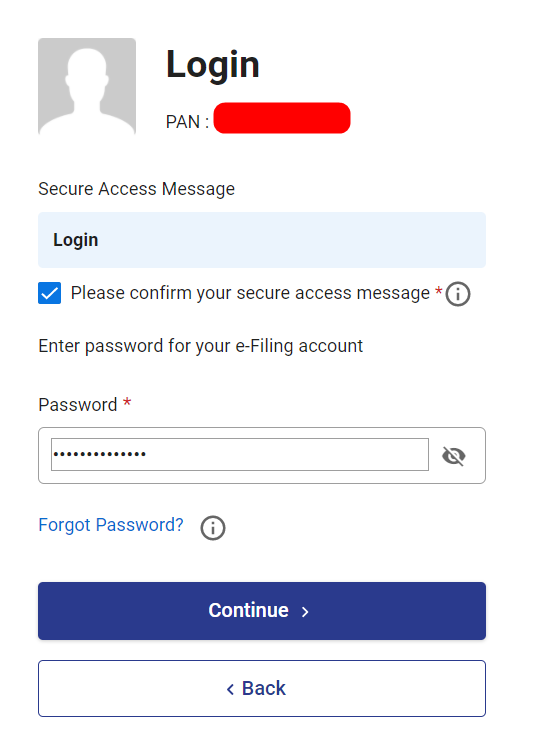The width and height of the screenshot is (534, 732).
Task: Click the red redacted PAN value
Action: pyautogui.click(x=282, y=118)
